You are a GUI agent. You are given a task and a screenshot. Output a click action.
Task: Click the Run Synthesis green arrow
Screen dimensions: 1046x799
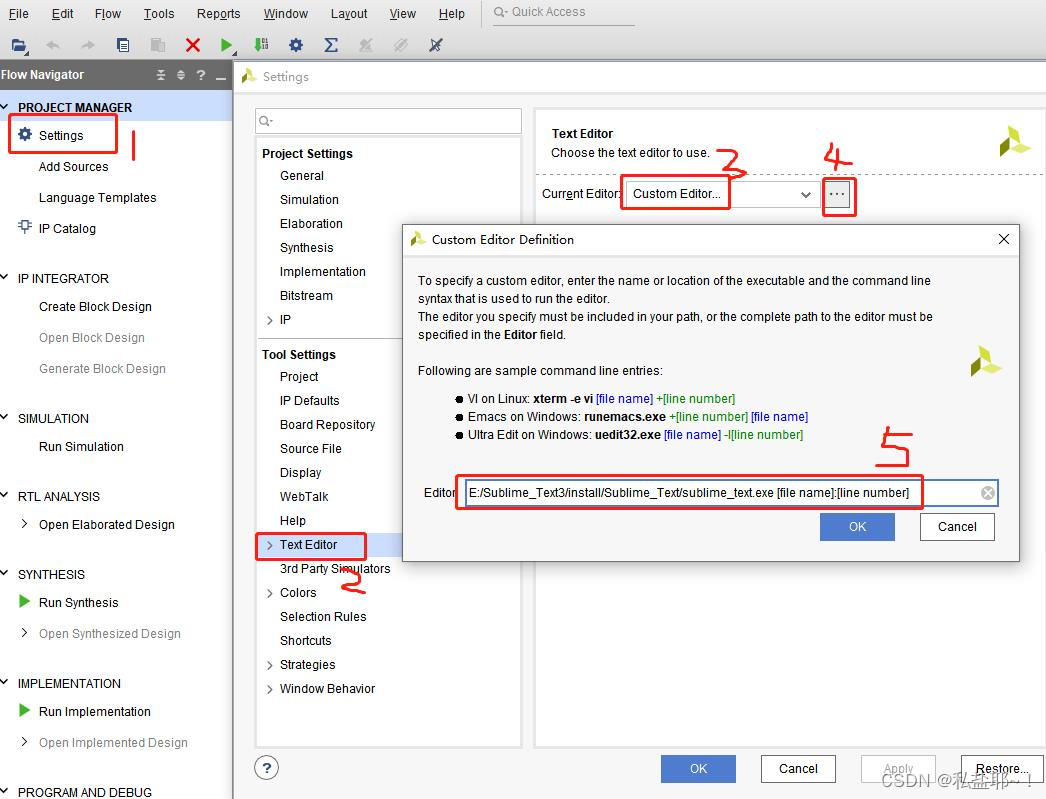(x=25, y=602)
